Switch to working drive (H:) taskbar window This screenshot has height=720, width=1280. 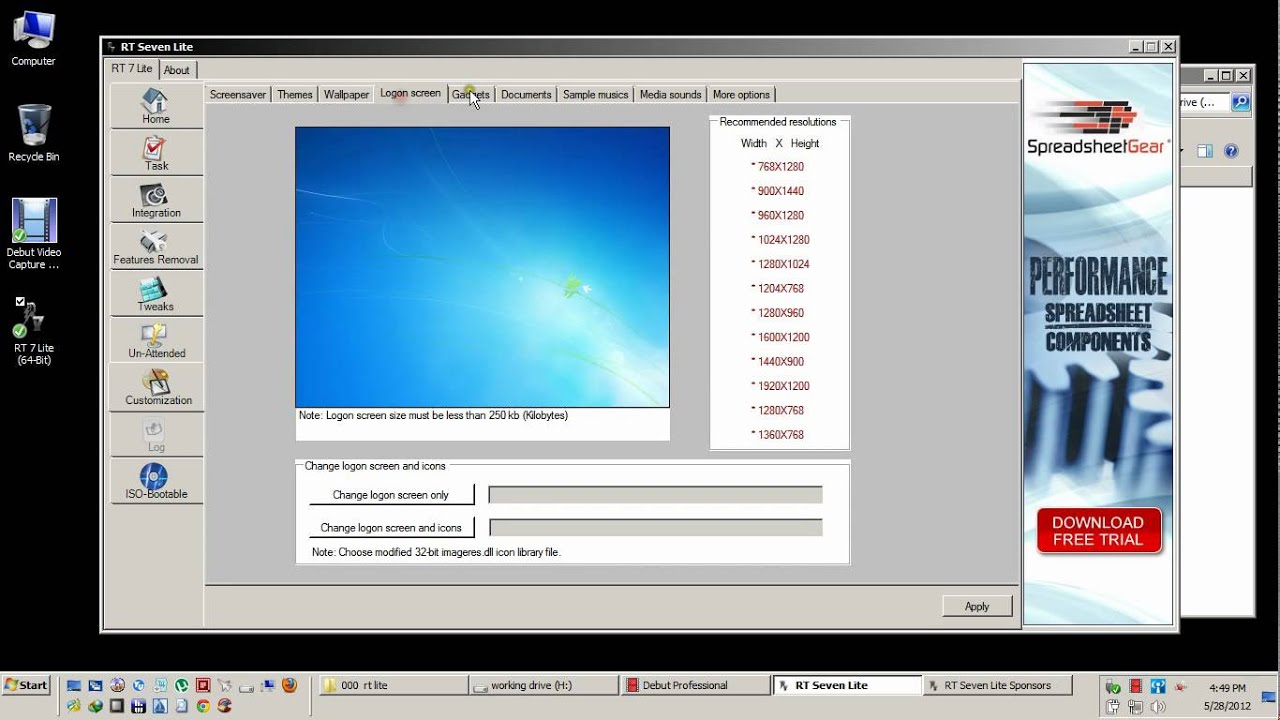coord(543,685)
